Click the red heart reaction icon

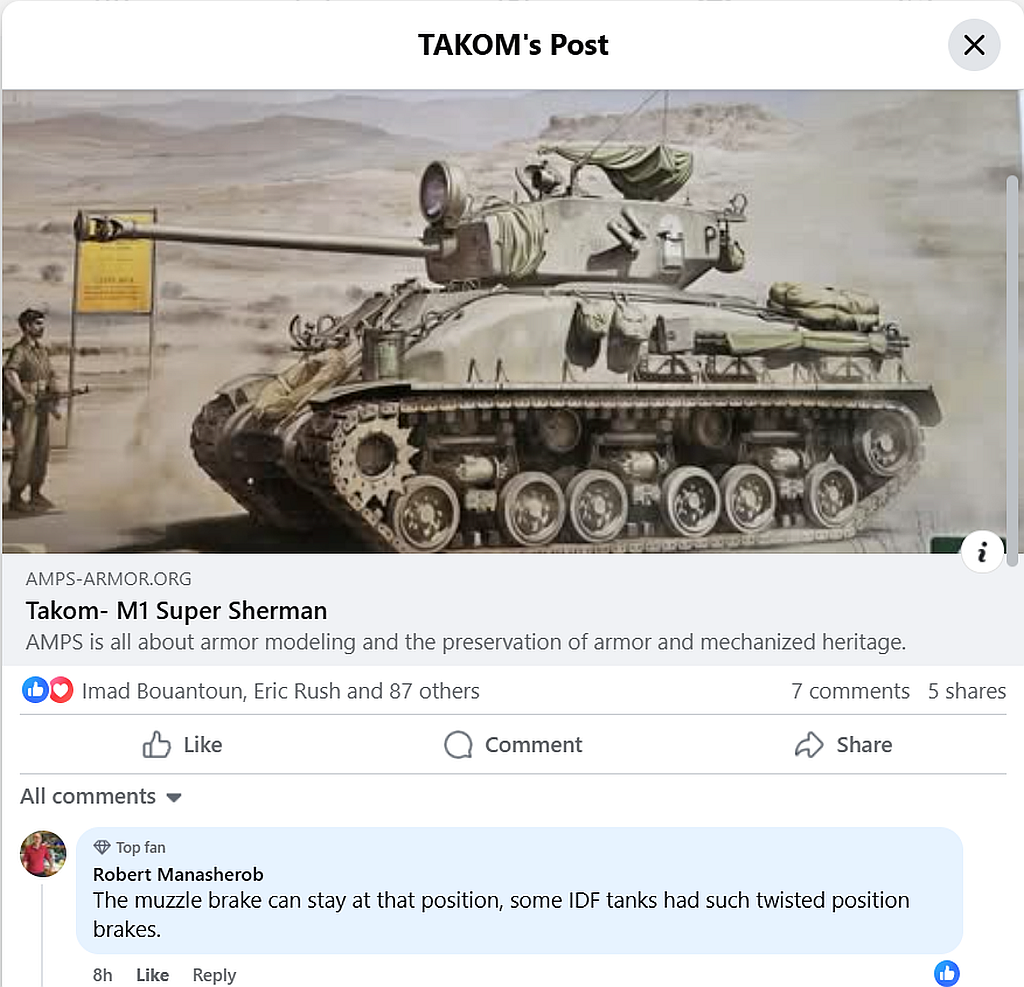tap(61, 690)
